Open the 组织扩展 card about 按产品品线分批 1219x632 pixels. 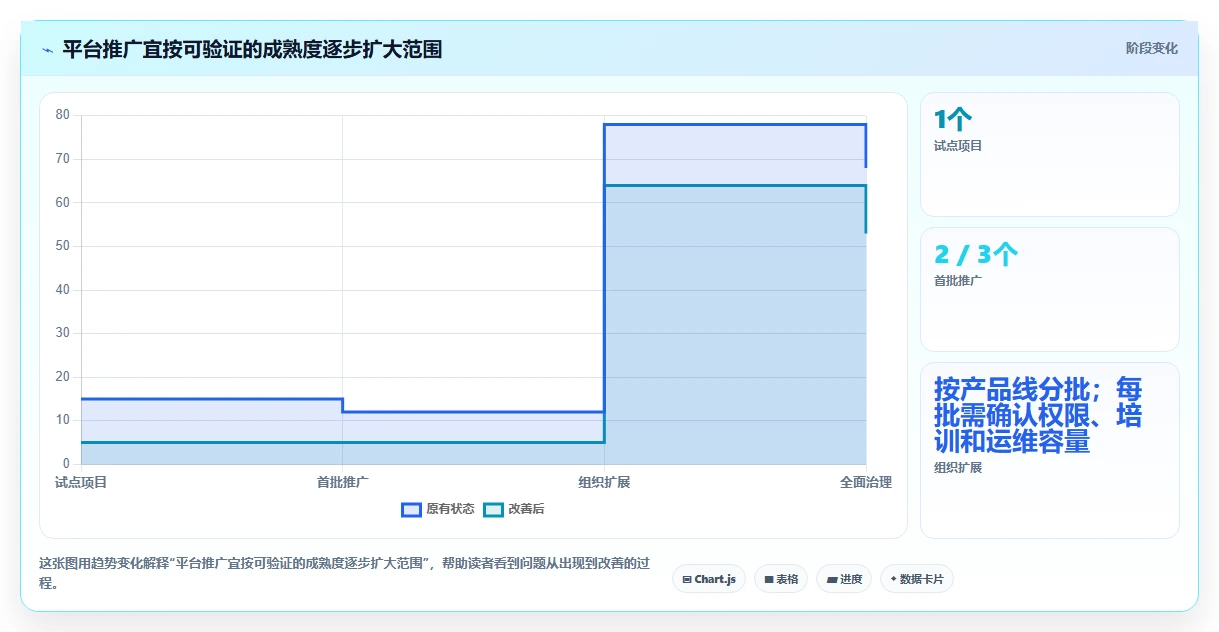[1050, 450]
